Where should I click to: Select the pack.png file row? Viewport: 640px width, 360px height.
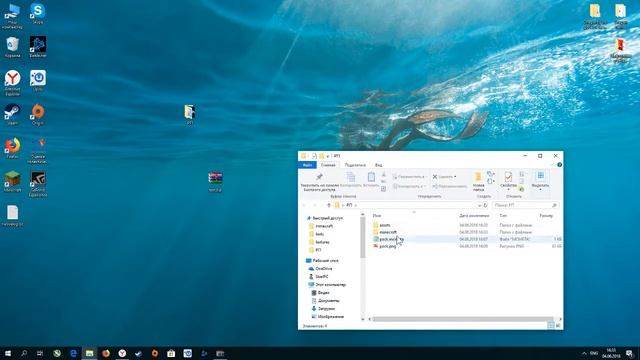[x=466, y=246]
